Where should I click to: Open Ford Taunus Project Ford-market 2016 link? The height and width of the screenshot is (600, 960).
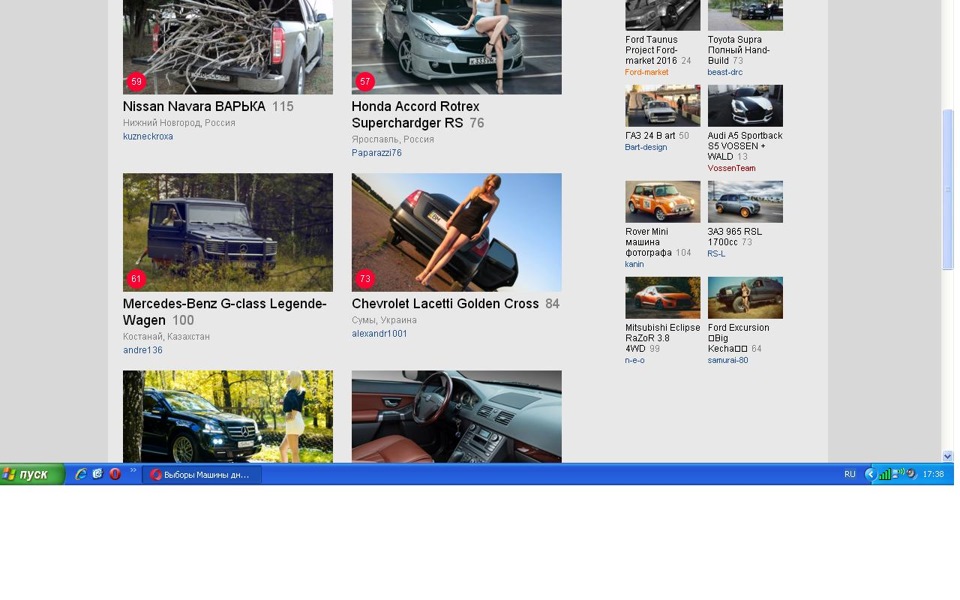(x=652, y=50)
